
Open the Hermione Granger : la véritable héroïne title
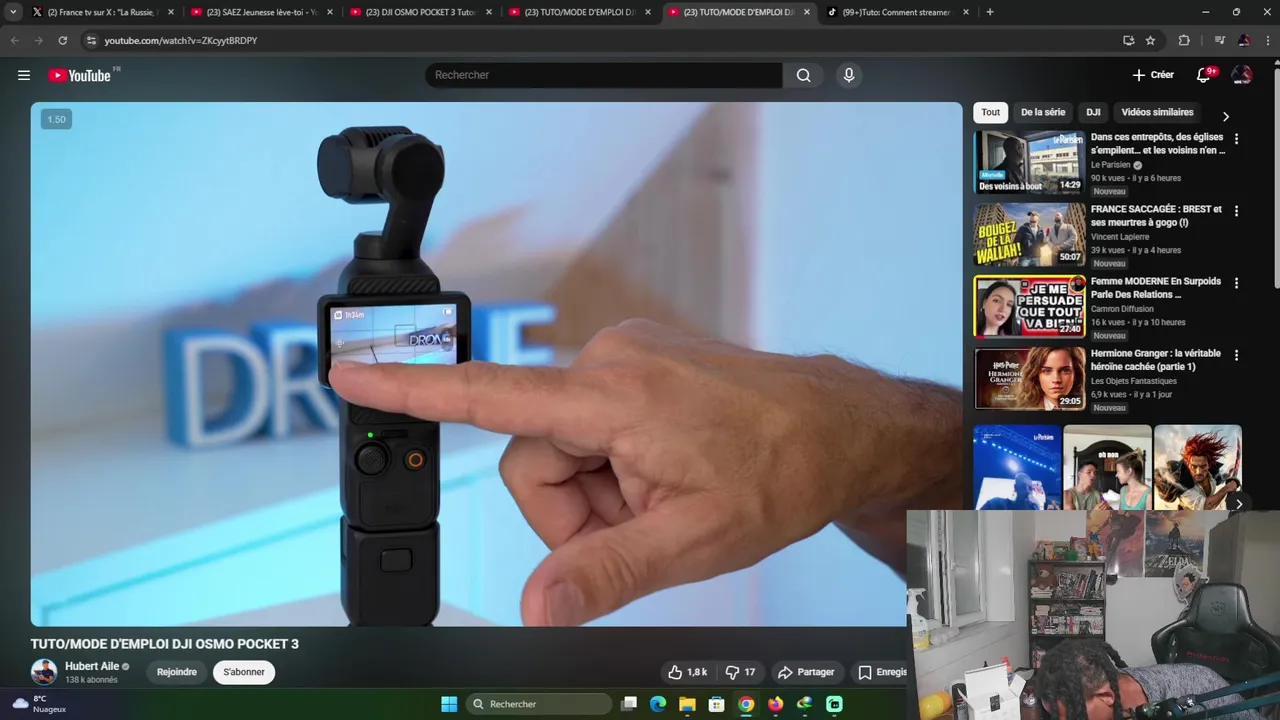(x=1156, y=360)
